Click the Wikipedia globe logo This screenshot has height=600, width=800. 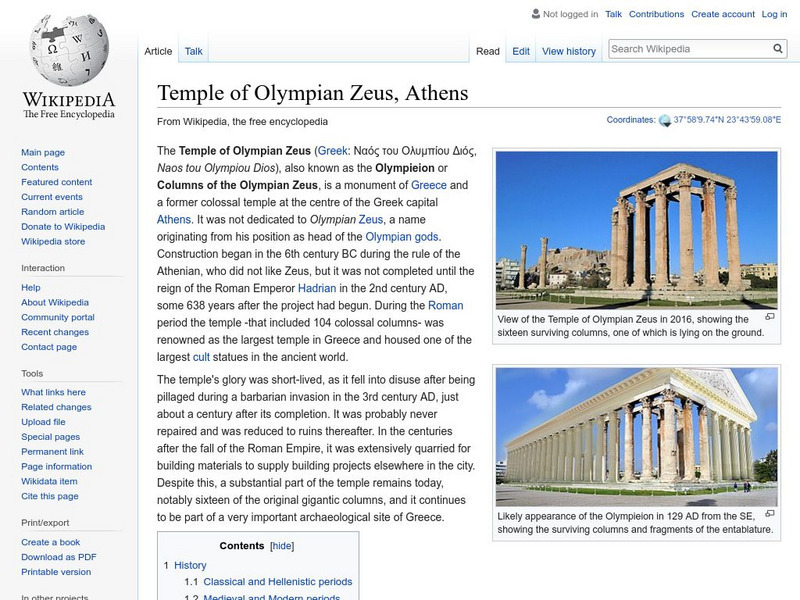(x=69, y=50)
